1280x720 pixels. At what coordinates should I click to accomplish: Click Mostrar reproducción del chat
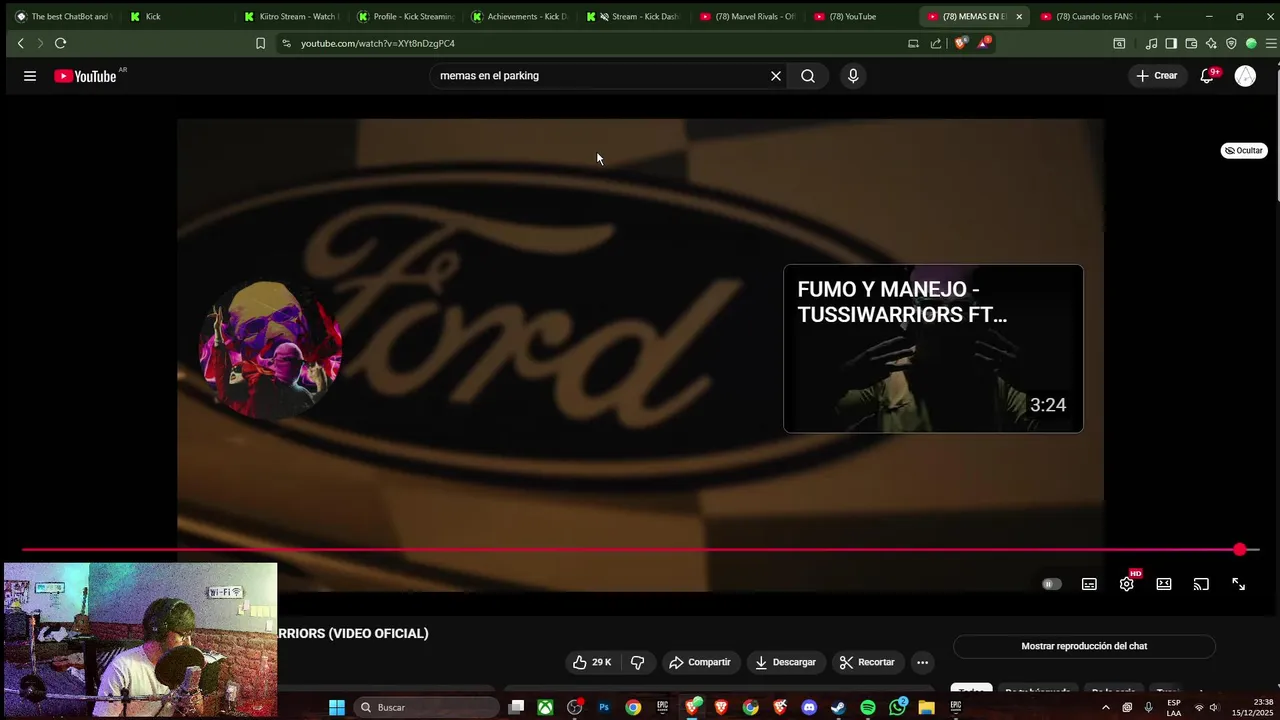(1084, 646)
